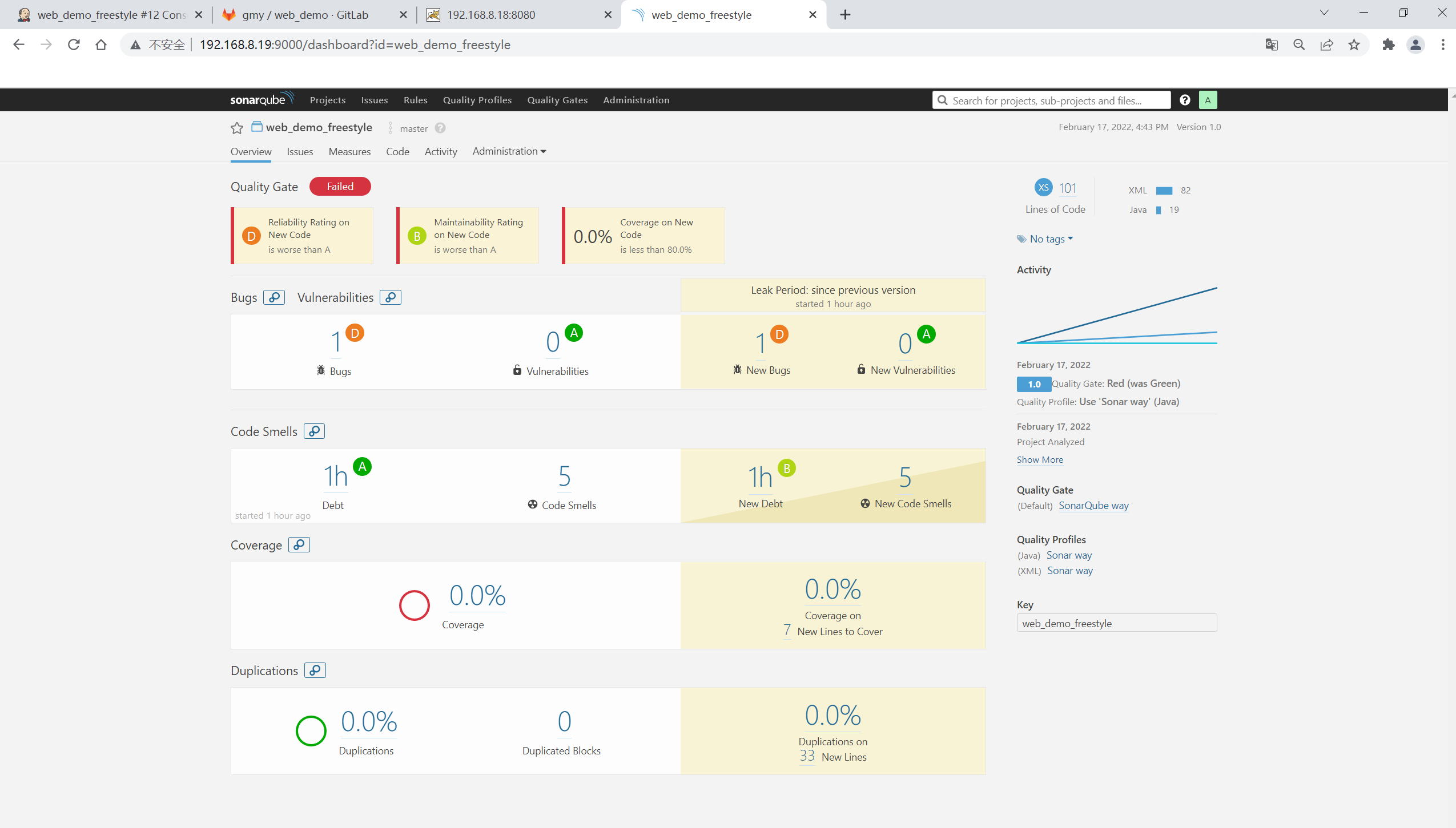Open Rules in top navigation
Image resolution: width=1456 pixels, height=828 pixels.
coord(416,100)
